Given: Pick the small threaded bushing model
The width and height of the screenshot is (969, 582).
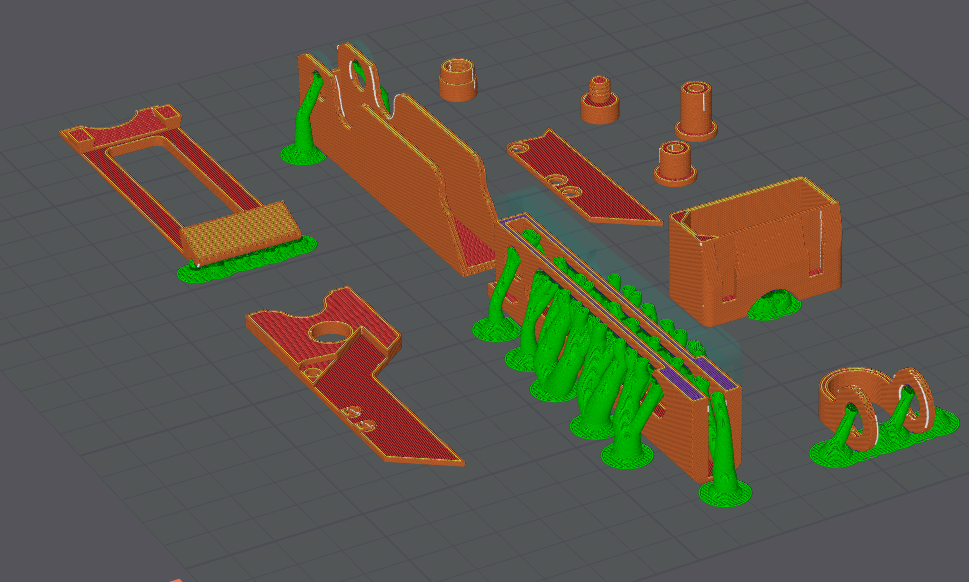Looking at the screenshot, I should point(600,101).
